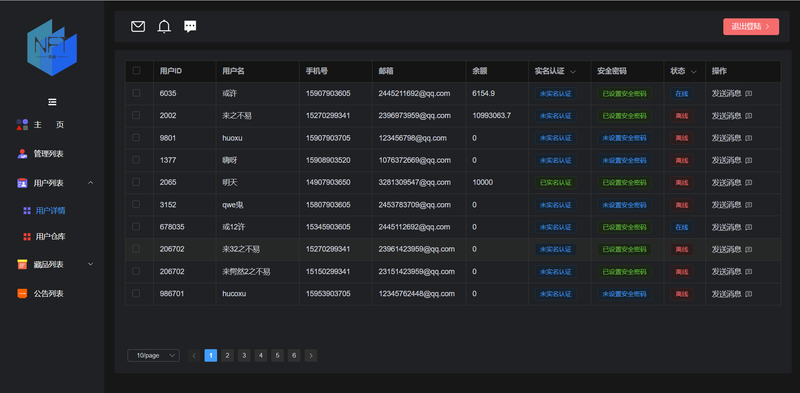
Task: Click the 主页 home icon in sidebar
Action: tap(22, 125)
